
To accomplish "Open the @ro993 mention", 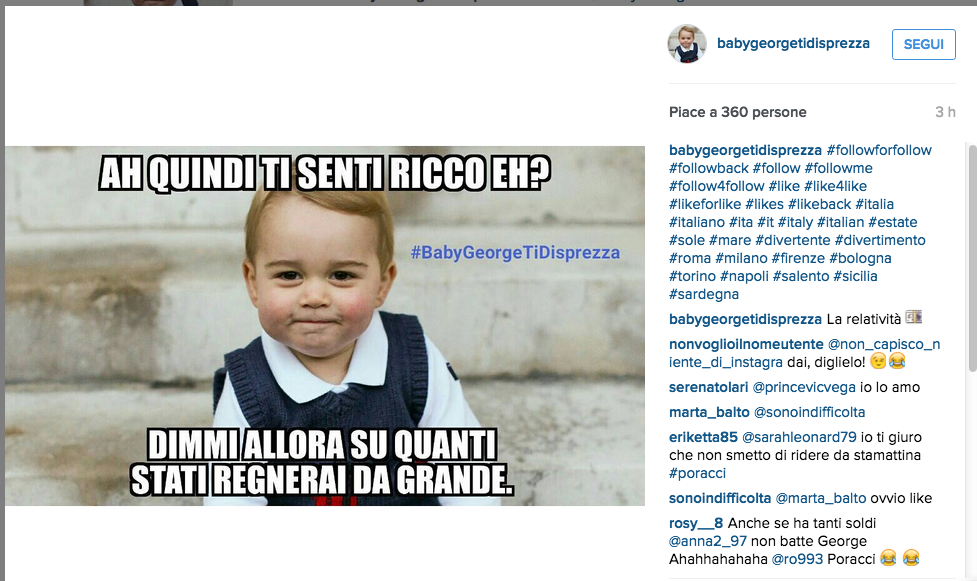I will (x=797, y=559).
